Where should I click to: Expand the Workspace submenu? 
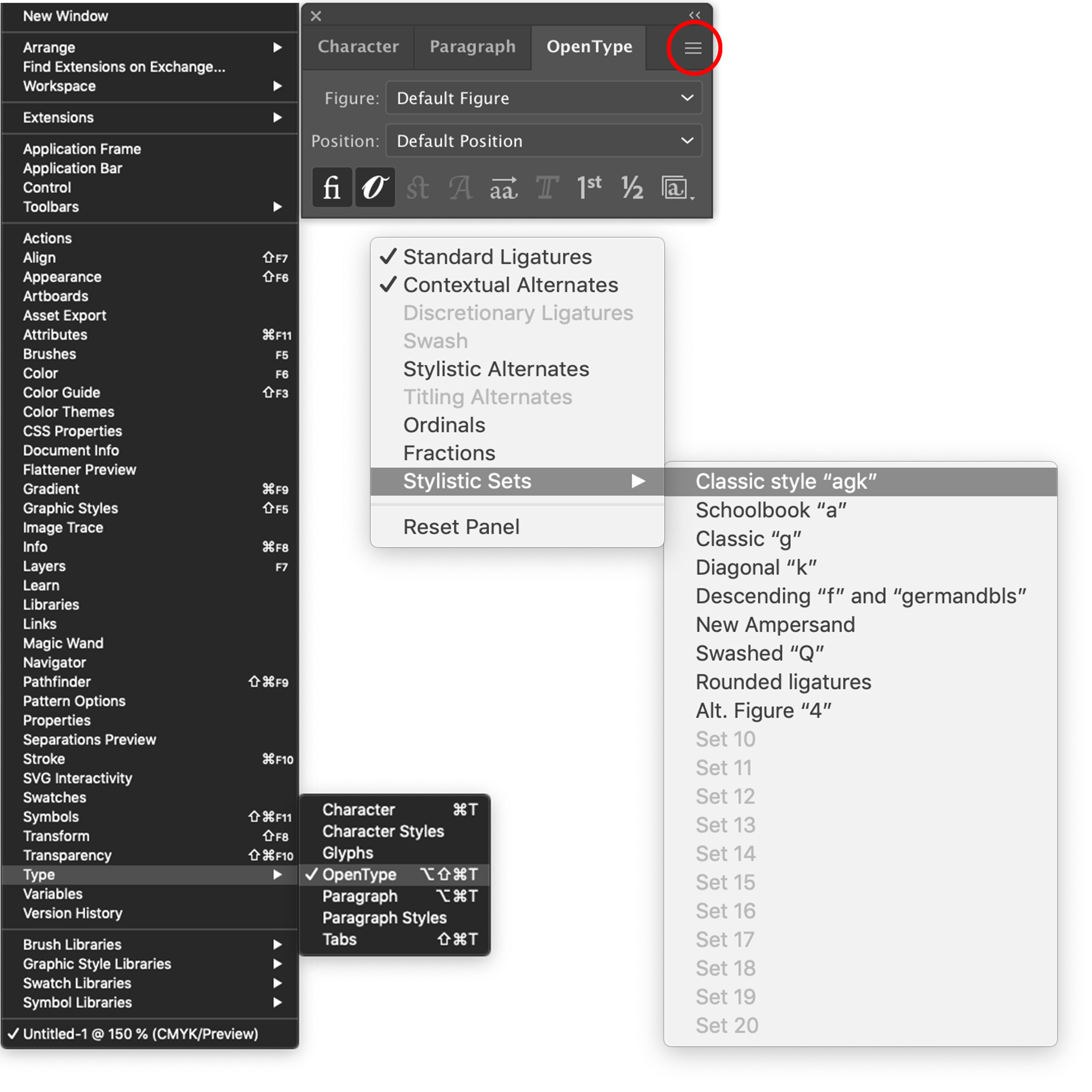(x=150, y=86)
